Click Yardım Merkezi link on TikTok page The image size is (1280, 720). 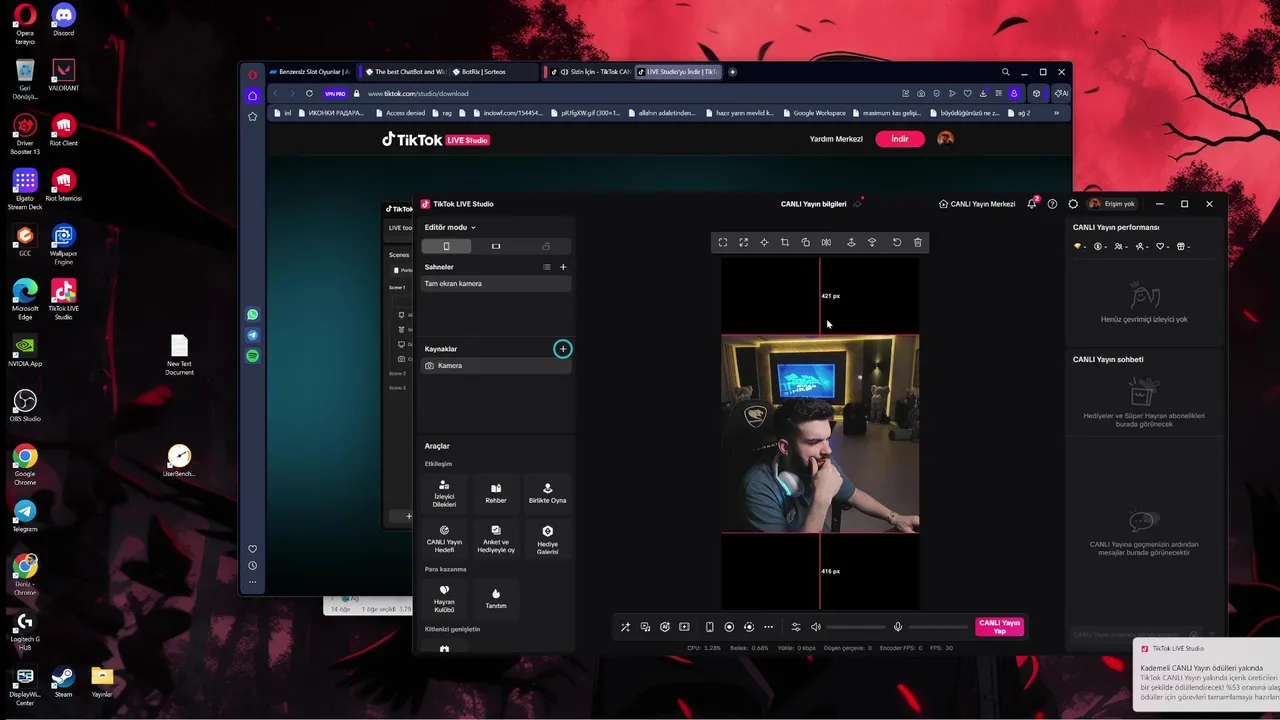point(836,139)
